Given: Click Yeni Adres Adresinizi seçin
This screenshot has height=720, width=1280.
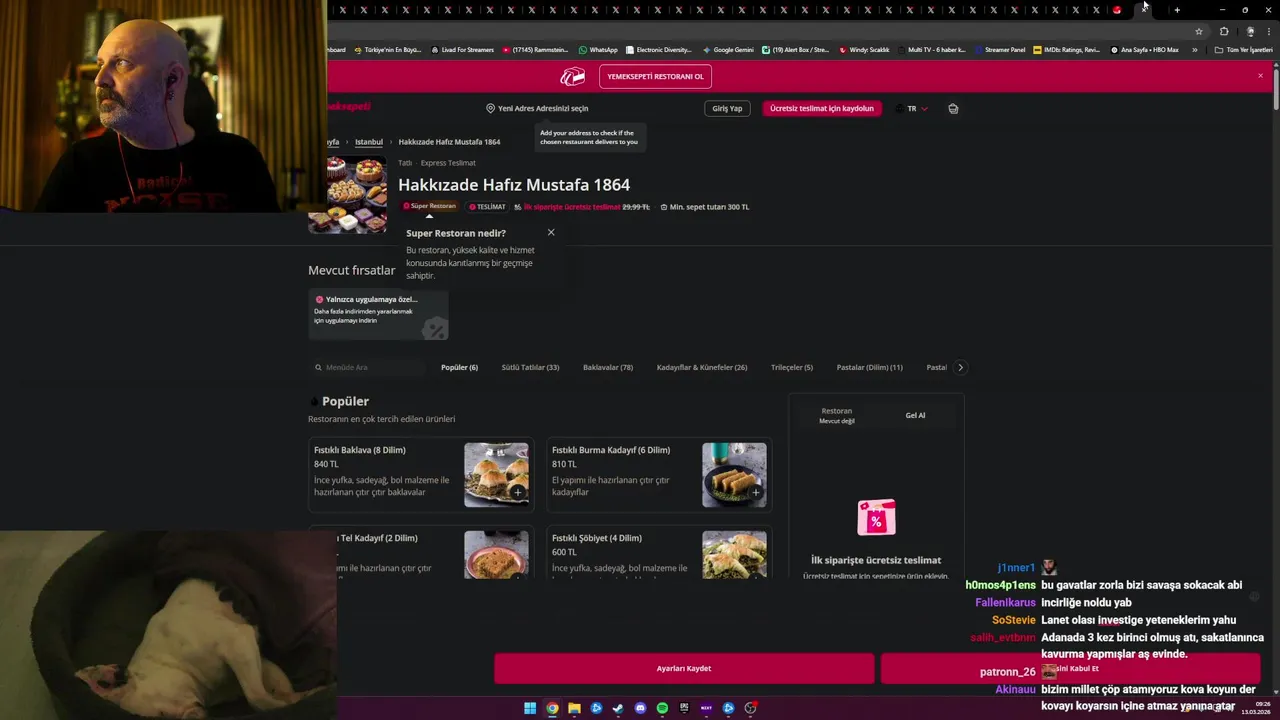Looking at the screenshot, I should (543, 108).
